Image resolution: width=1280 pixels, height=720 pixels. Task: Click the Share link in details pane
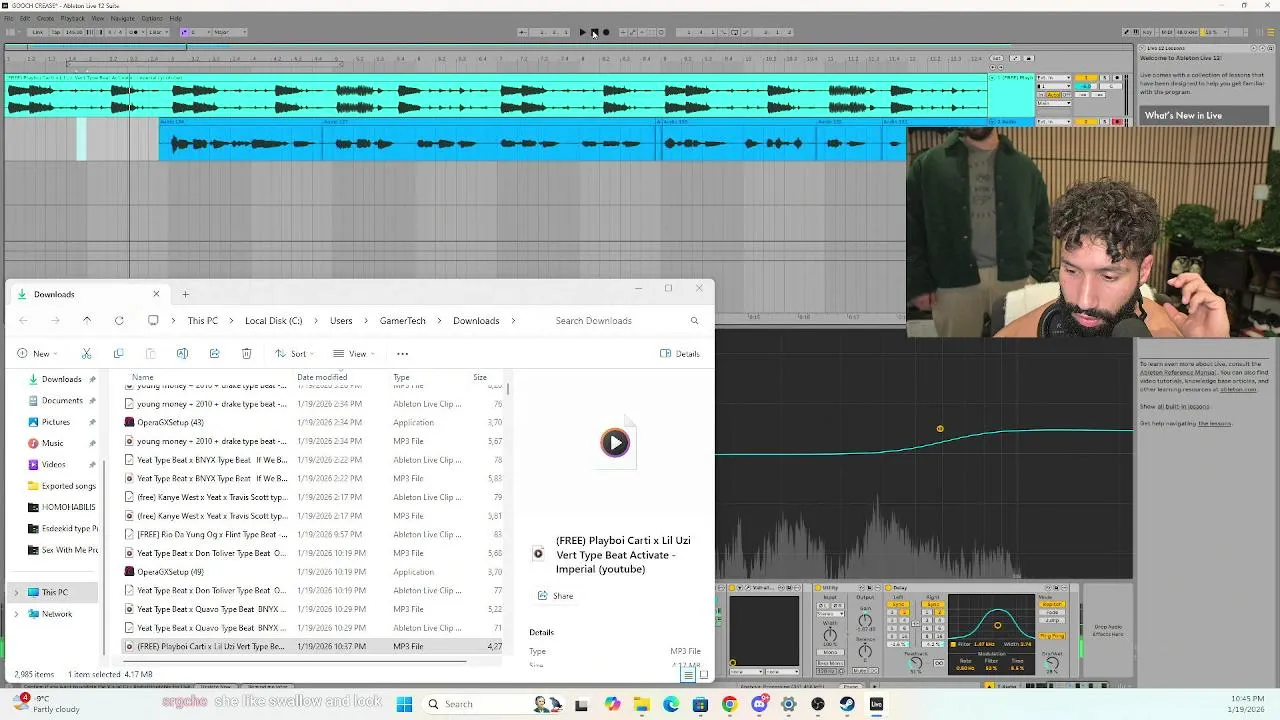[556, 596]
